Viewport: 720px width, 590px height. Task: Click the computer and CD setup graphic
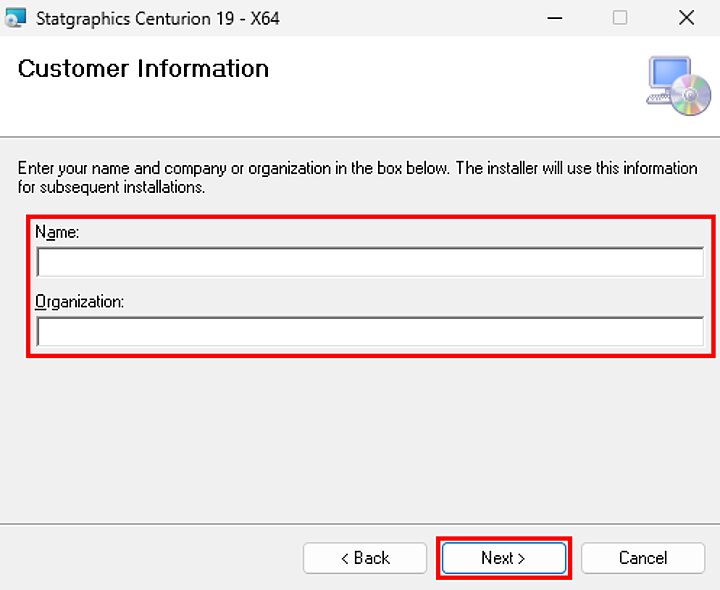tap(678, 86)
